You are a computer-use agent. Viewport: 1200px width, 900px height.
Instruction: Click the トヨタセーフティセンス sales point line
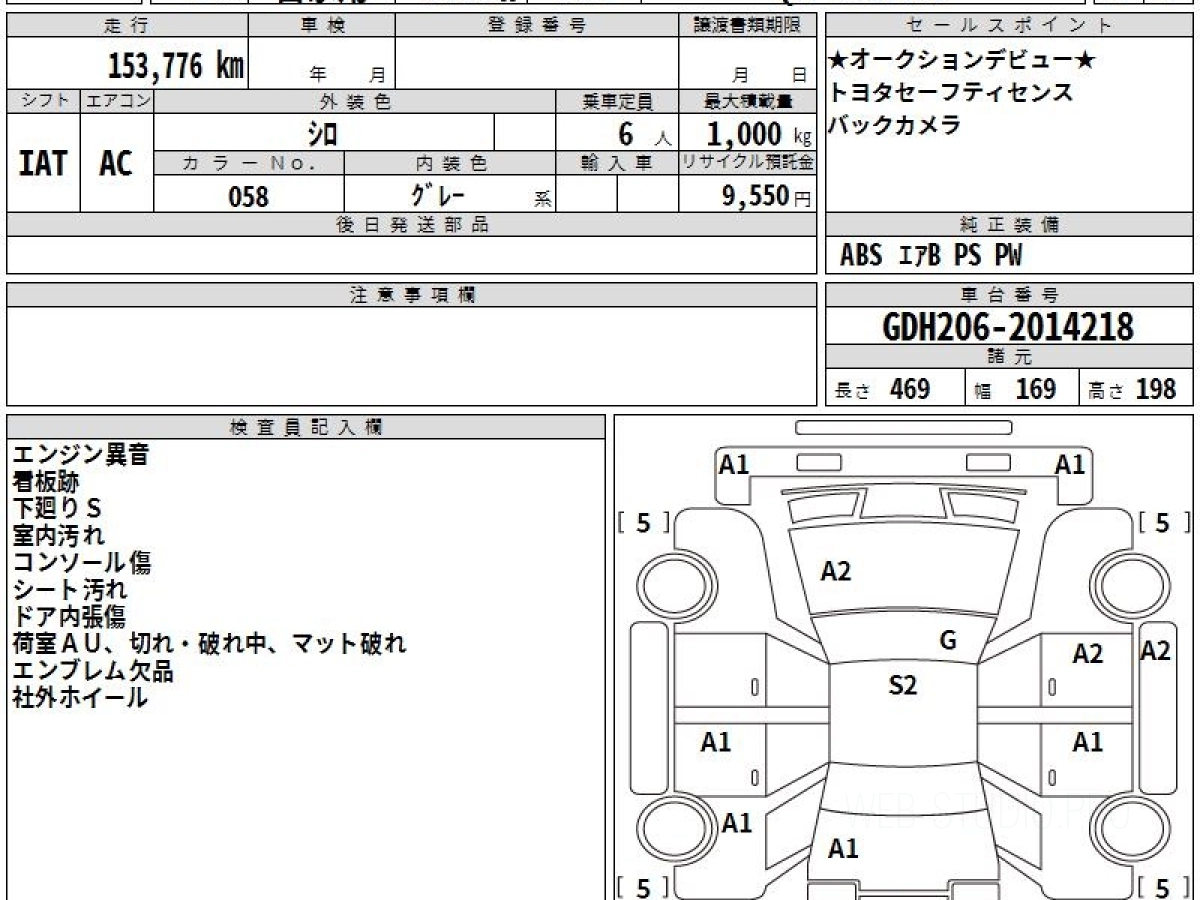pos(951,92)
